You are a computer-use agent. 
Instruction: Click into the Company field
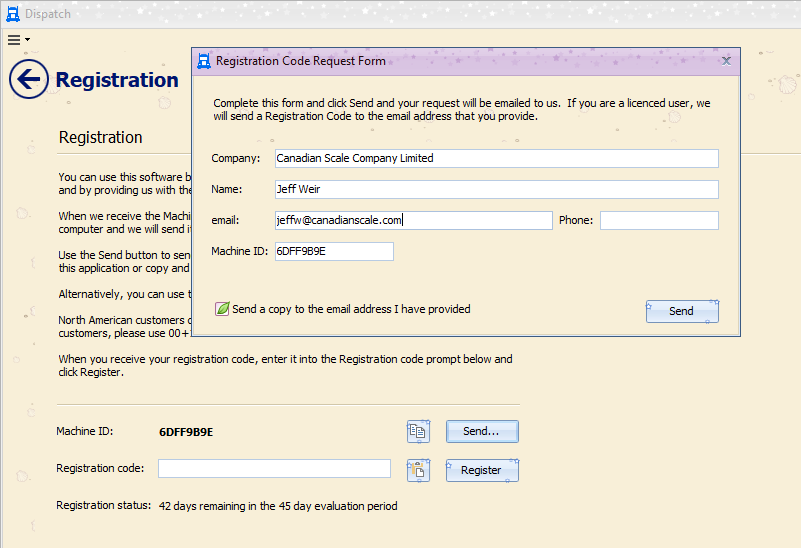(x=496, y=158)
